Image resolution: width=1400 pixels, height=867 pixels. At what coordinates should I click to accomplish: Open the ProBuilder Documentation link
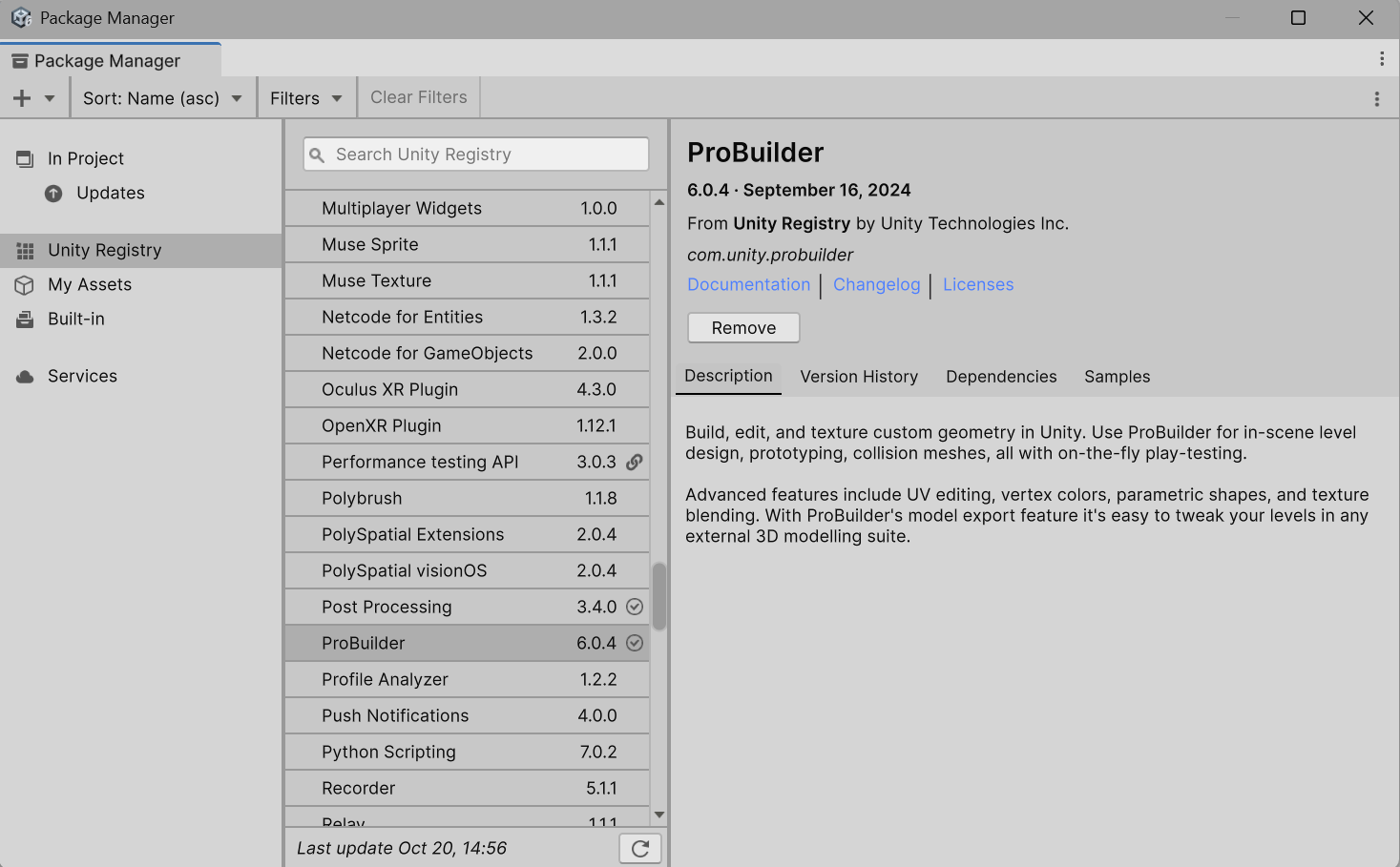pos(748,284)
